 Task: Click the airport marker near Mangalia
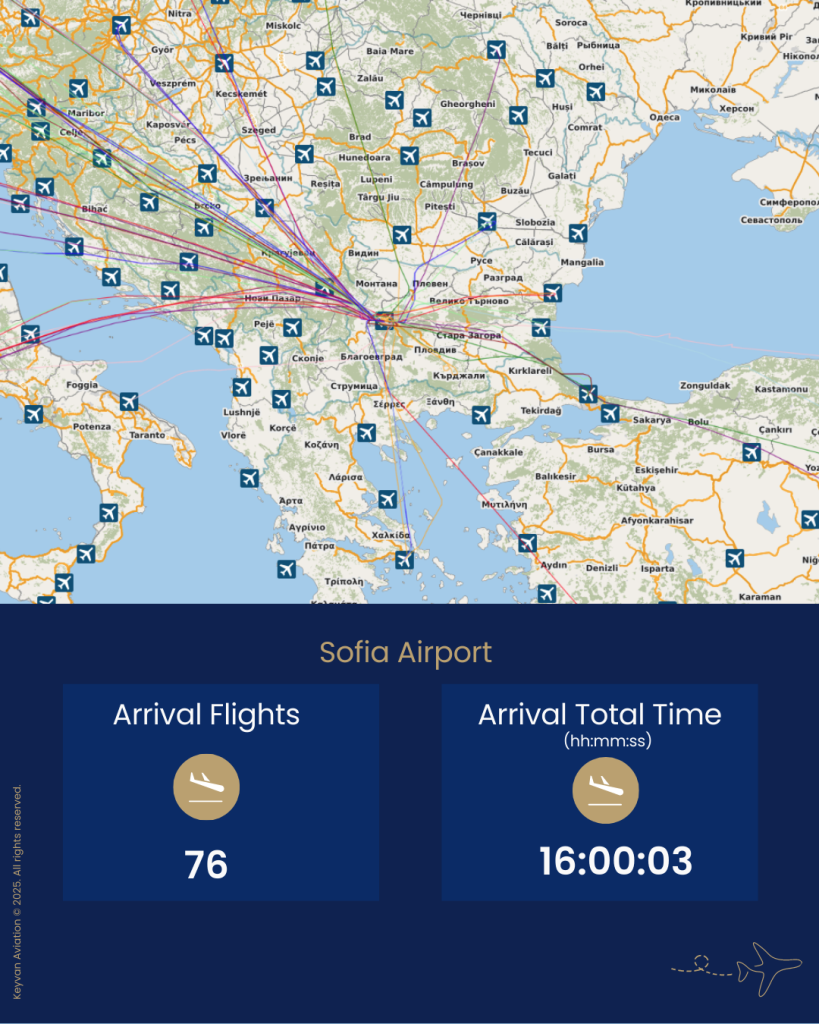click(577, 233)
